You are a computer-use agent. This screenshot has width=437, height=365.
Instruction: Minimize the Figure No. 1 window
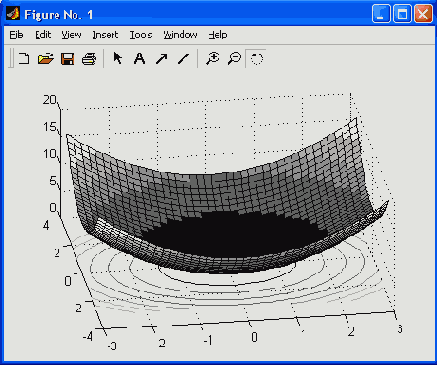pyautogui.click(x=381, y=14)
